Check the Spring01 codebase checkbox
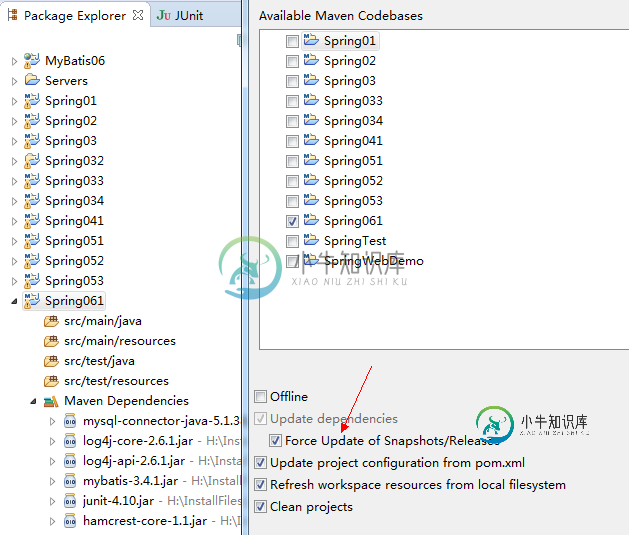This screenshot has height=535, width=629. click(x=292, y=41)
